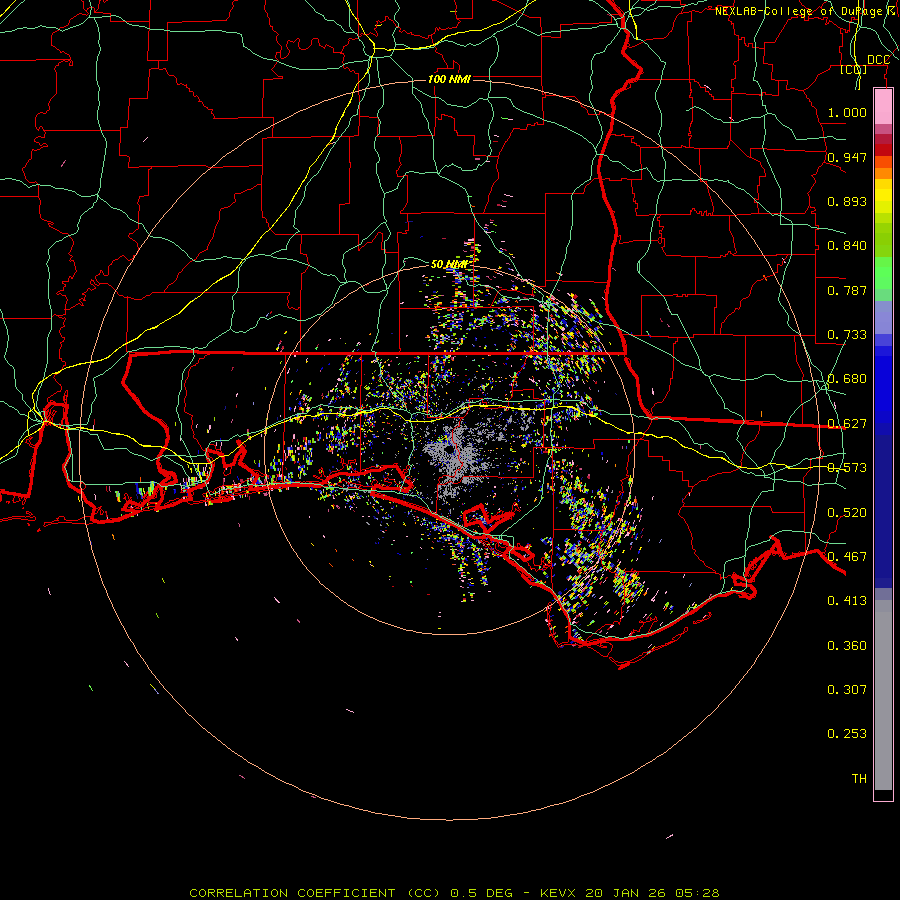This screenshot has width=900, height=900.
Task: Select the 50 NMI range ring label
Action: [449, 264]
